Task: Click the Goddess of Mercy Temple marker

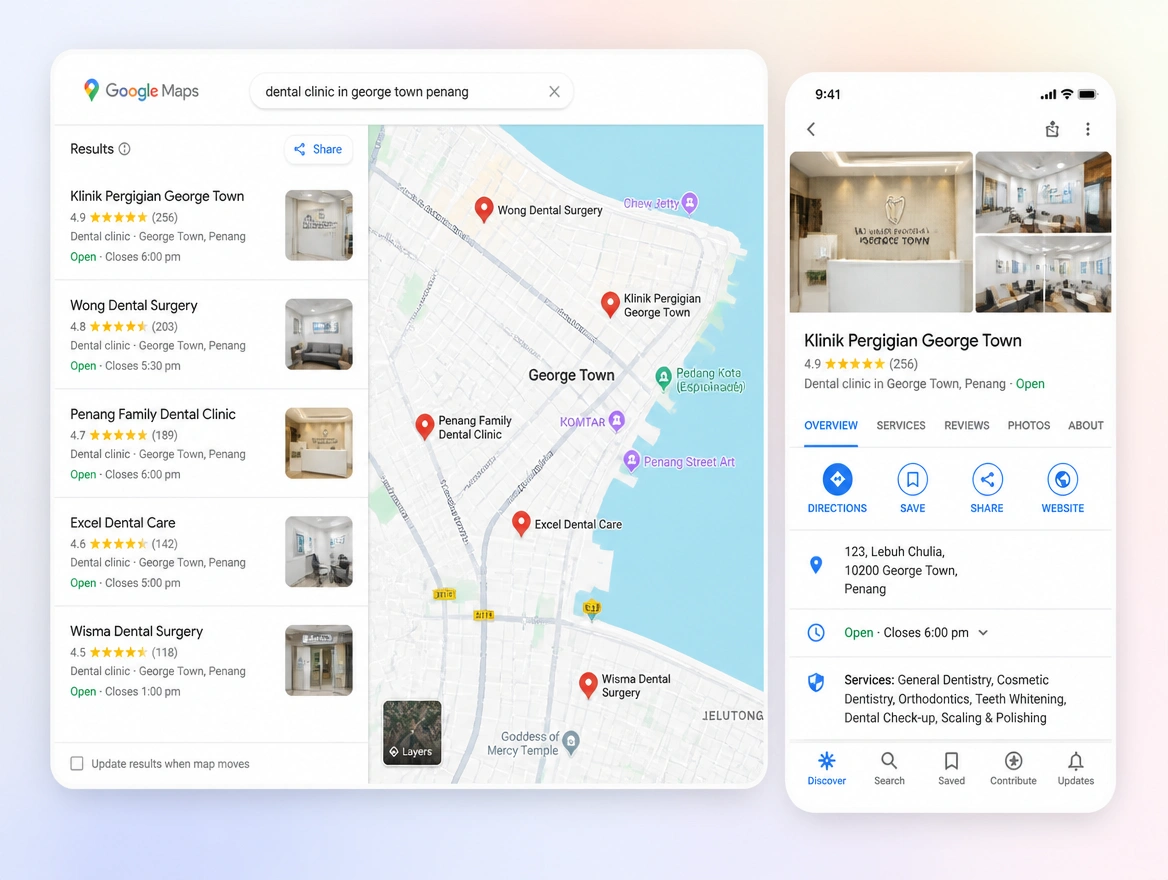Action: coord(571,742)
